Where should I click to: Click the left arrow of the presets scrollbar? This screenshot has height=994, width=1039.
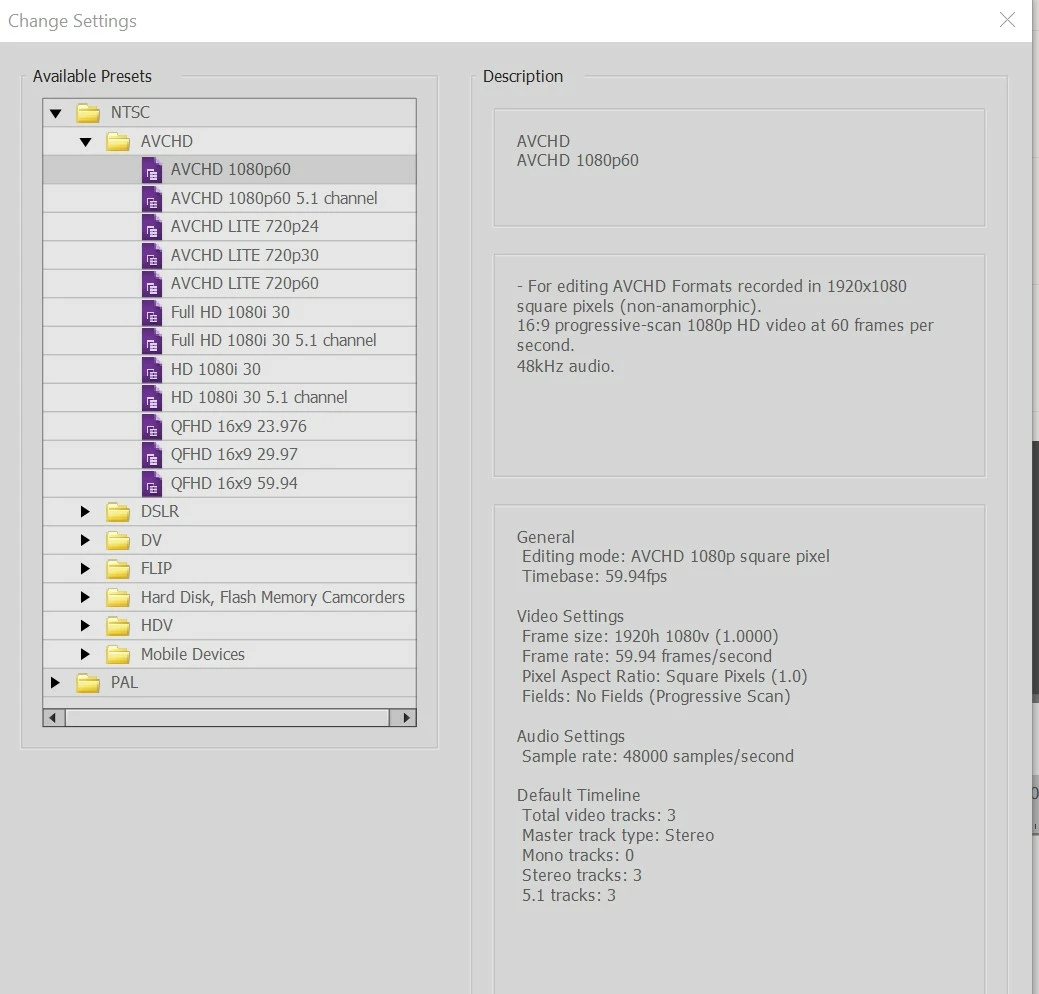coord(54,718)
